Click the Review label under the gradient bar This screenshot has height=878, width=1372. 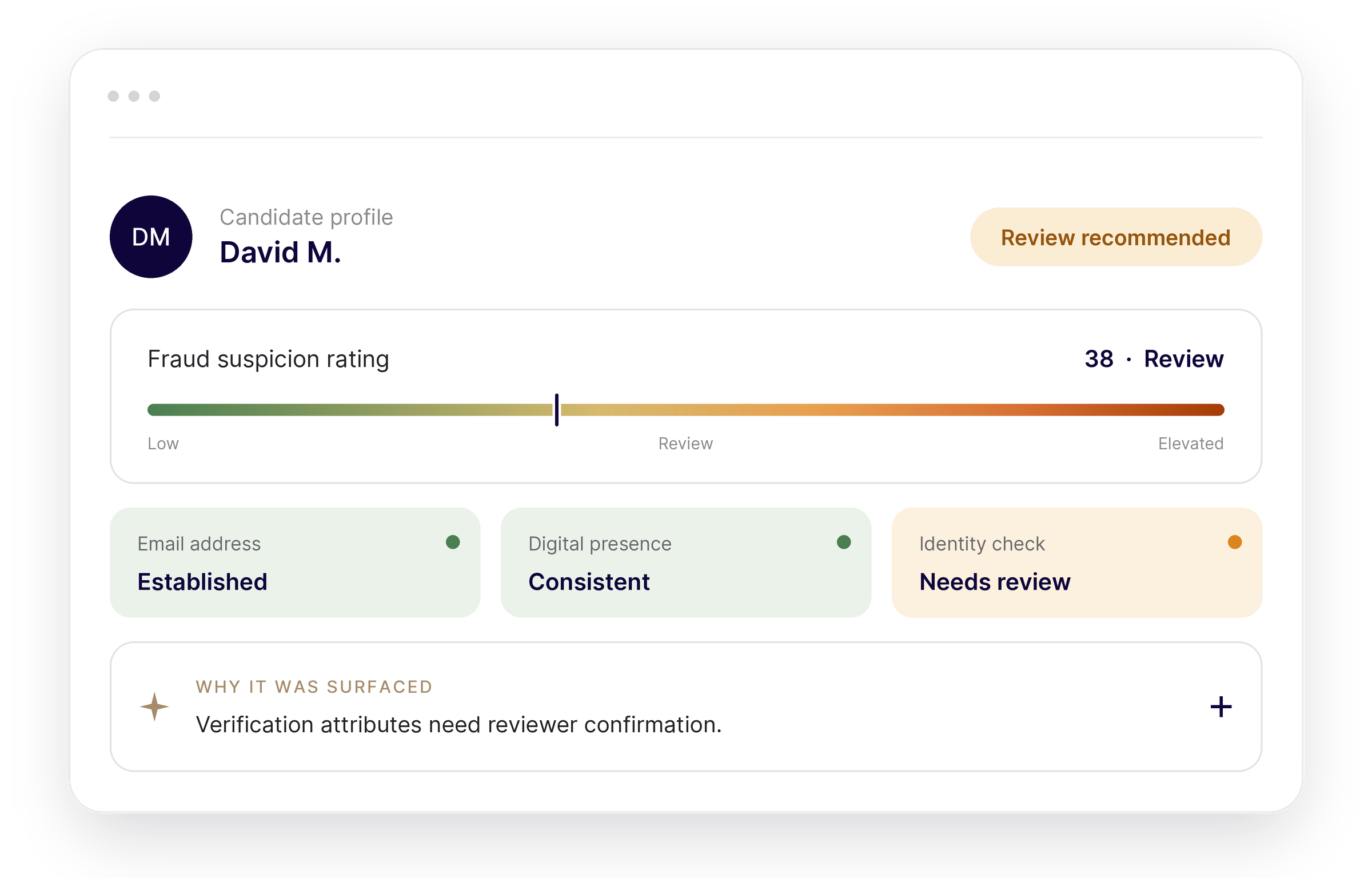(685, 444)
